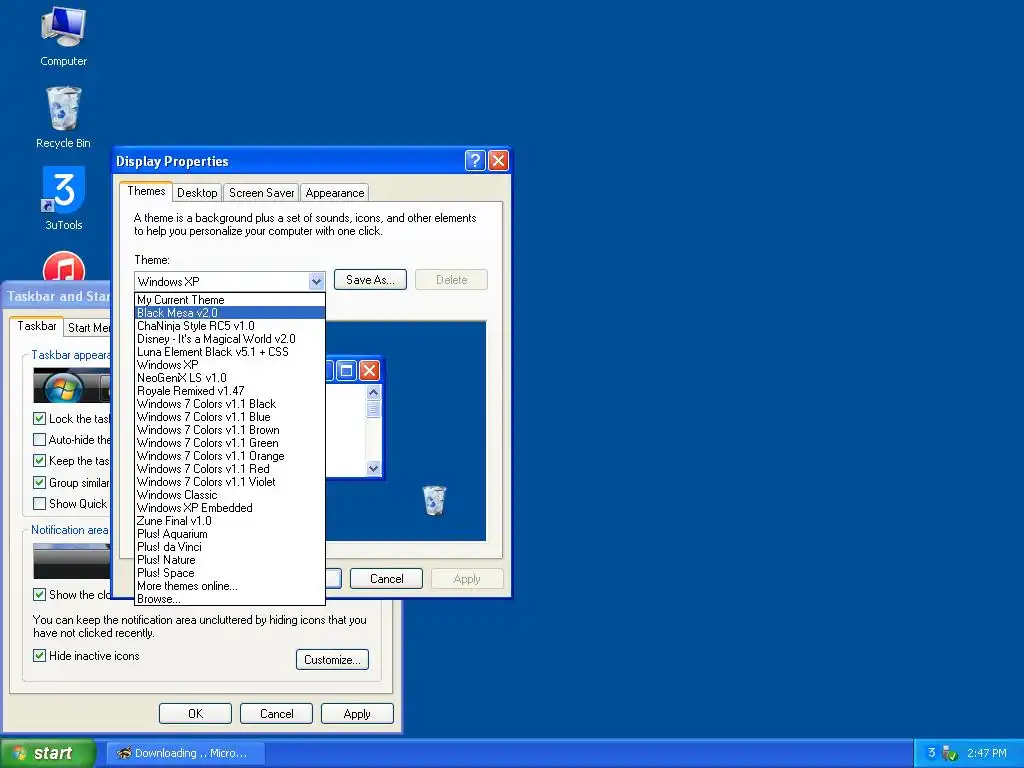Click Browse... in theme list
Image resolution: width=1024 pixels, height=768 pixels.
tap(230, 599)
